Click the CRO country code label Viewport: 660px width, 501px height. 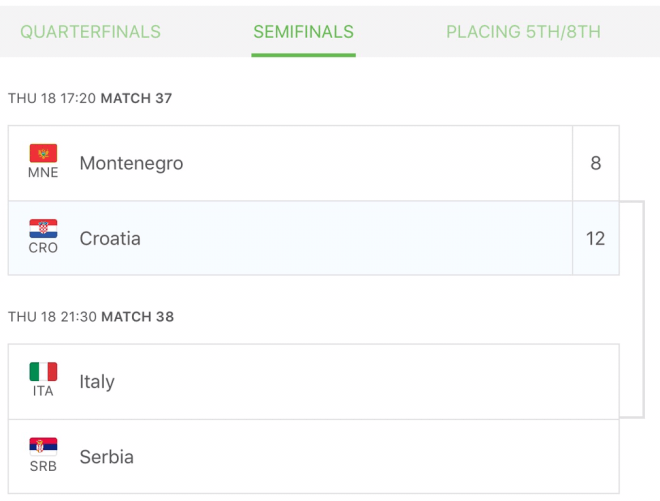(x=43, y=248)
